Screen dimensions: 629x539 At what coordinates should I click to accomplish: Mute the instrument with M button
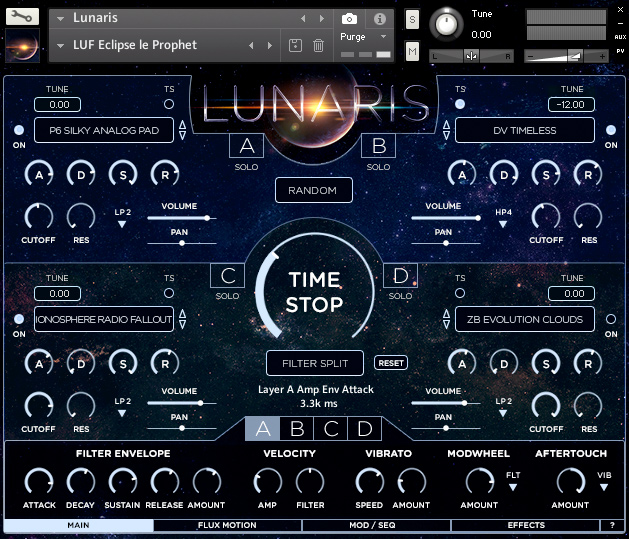[x=412, y=51]
